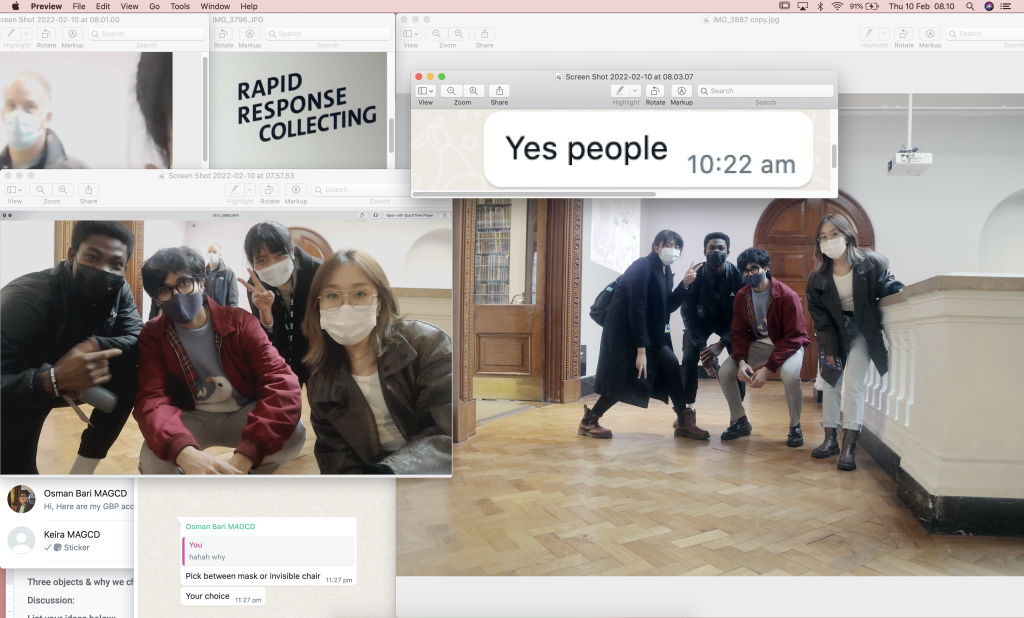Open Markup toolbar in IMG_3887 copy.jpg window
The width and height of the screenshot is (1024, 618).
[x=930, y=33]
